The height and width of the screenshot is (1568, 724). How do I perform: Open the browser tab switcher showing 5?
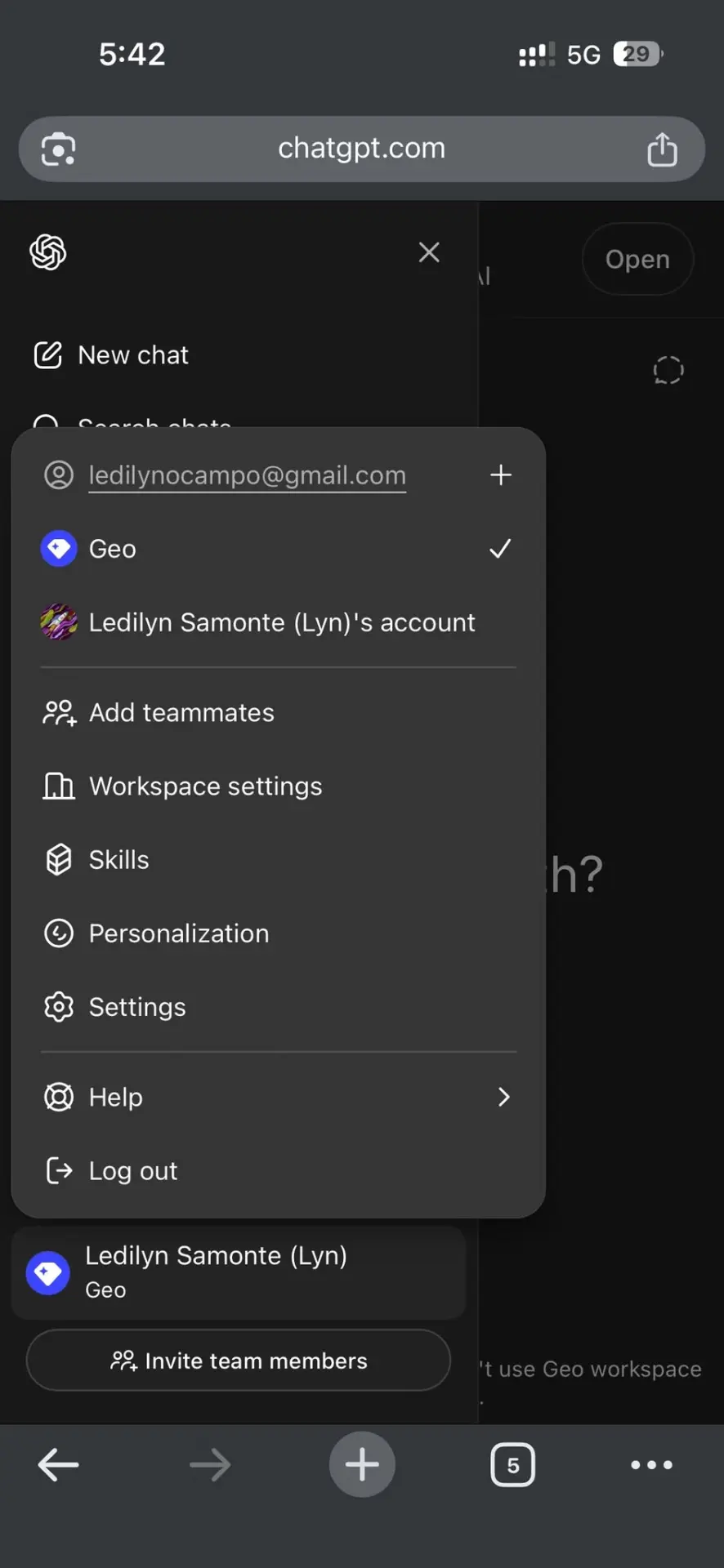(x=512, y=1465)
